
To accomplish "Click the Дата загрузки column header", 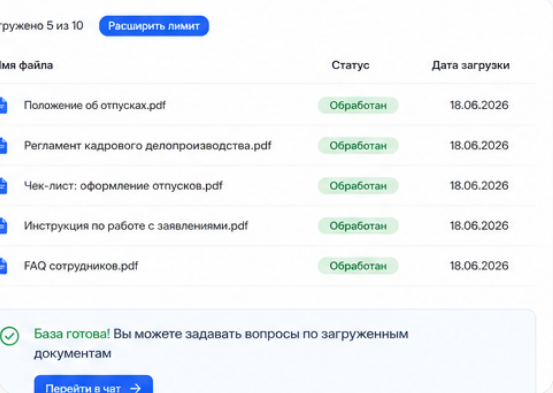I will point(471,66).
